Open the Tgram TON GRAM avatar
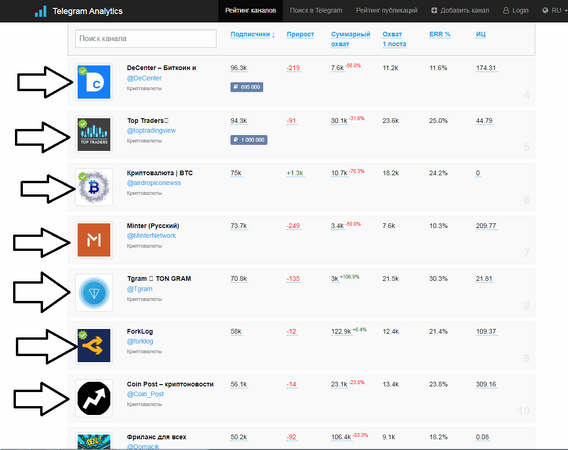The height and width of the screenshot is (450, 568). click(x=94, y=293)
